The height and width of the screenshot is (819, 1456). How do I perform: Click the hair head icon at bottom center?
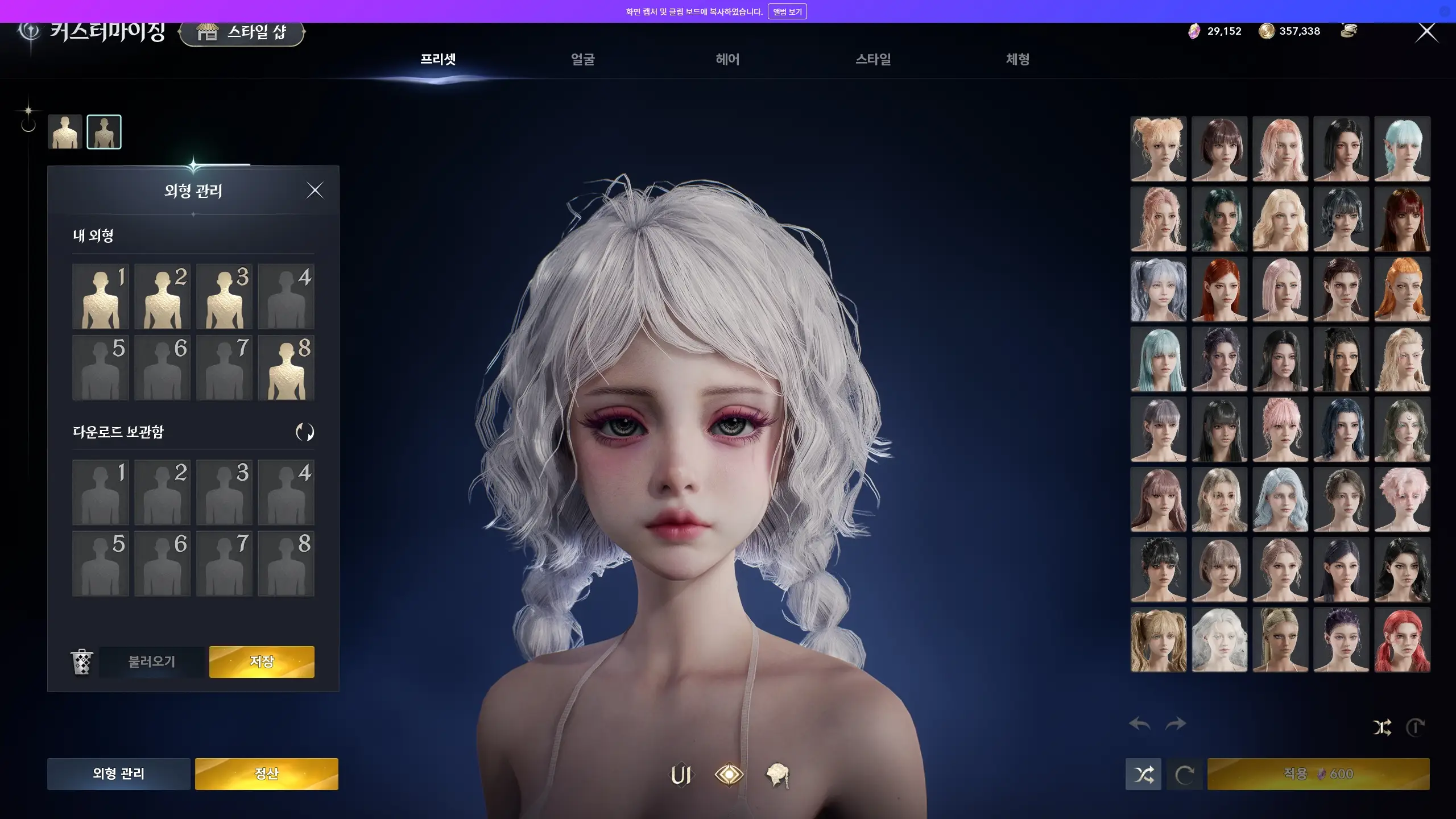[x=778, y=776]
